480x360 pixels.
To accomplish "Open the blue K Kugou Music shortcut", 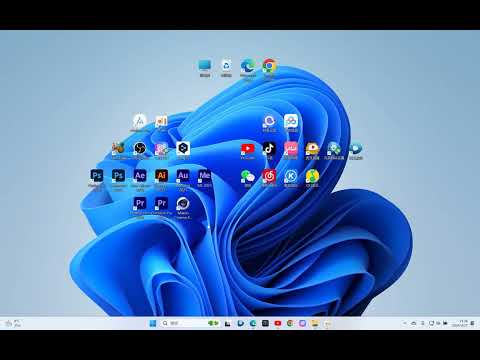I will coord(291,178).
